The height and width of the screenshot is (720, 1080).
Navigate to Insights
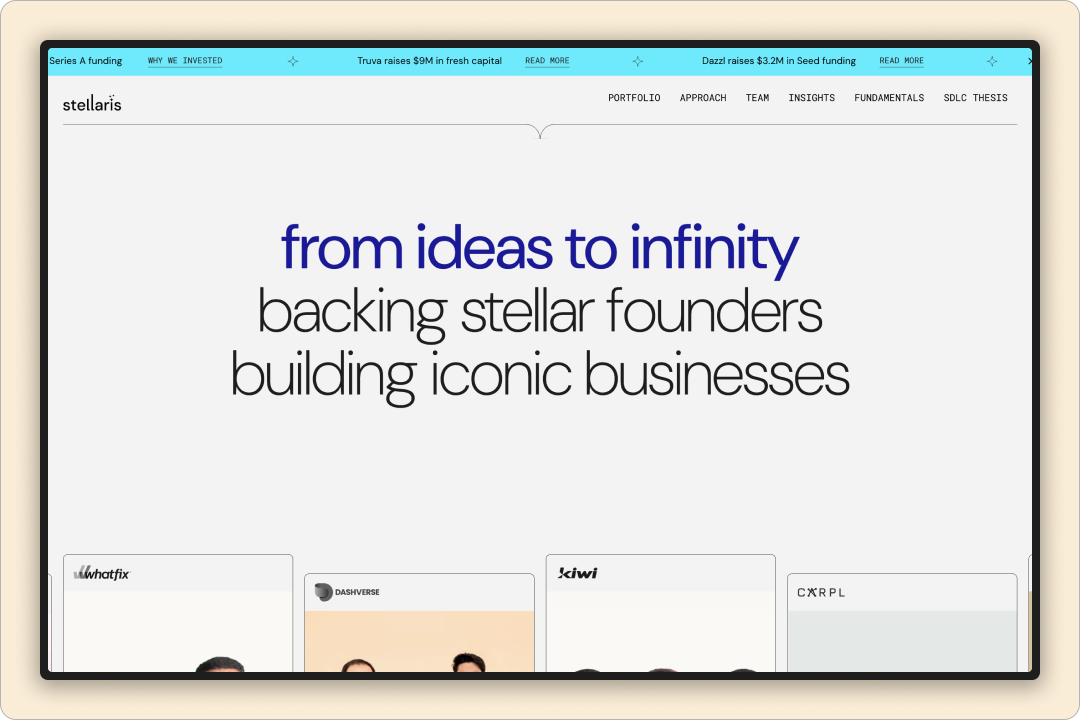click(x=811, y=98)
